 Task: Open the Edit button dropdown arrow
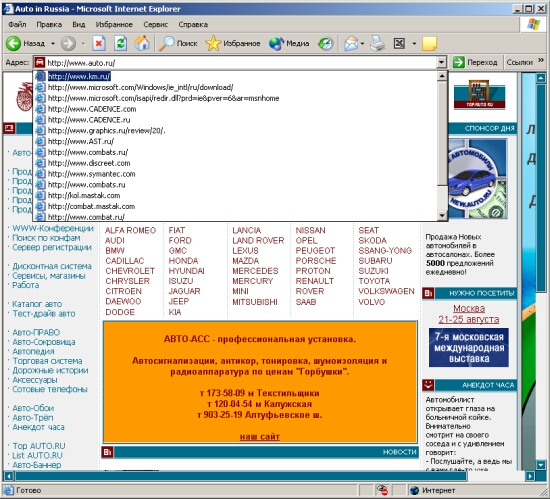pos(414,44)
